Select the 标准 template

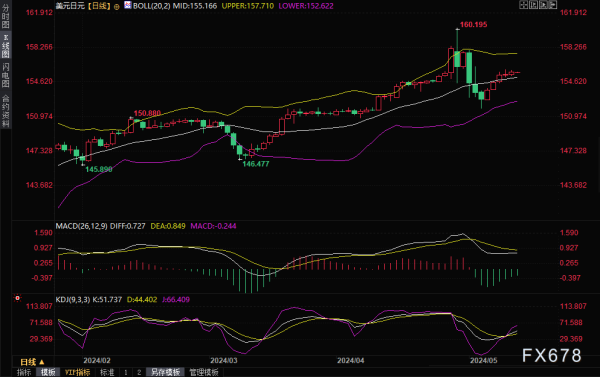[107, 372]
